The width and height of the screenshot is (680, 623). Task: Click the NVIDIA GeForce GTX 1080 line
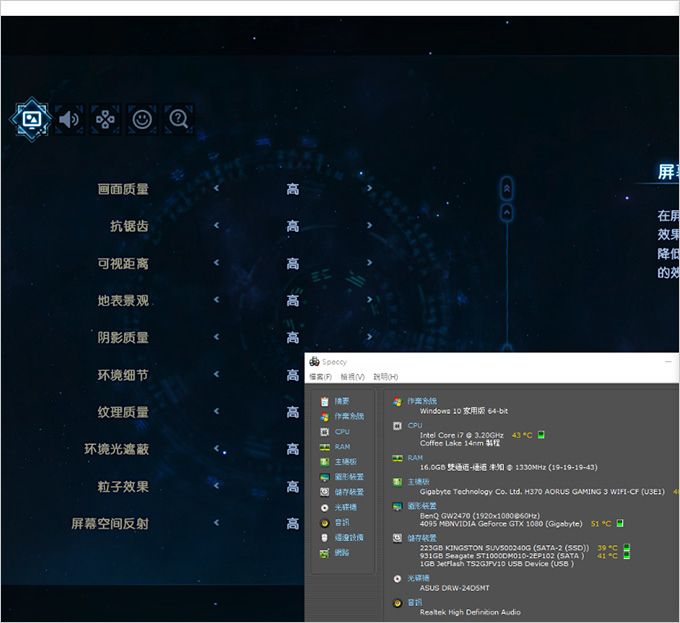501,524
